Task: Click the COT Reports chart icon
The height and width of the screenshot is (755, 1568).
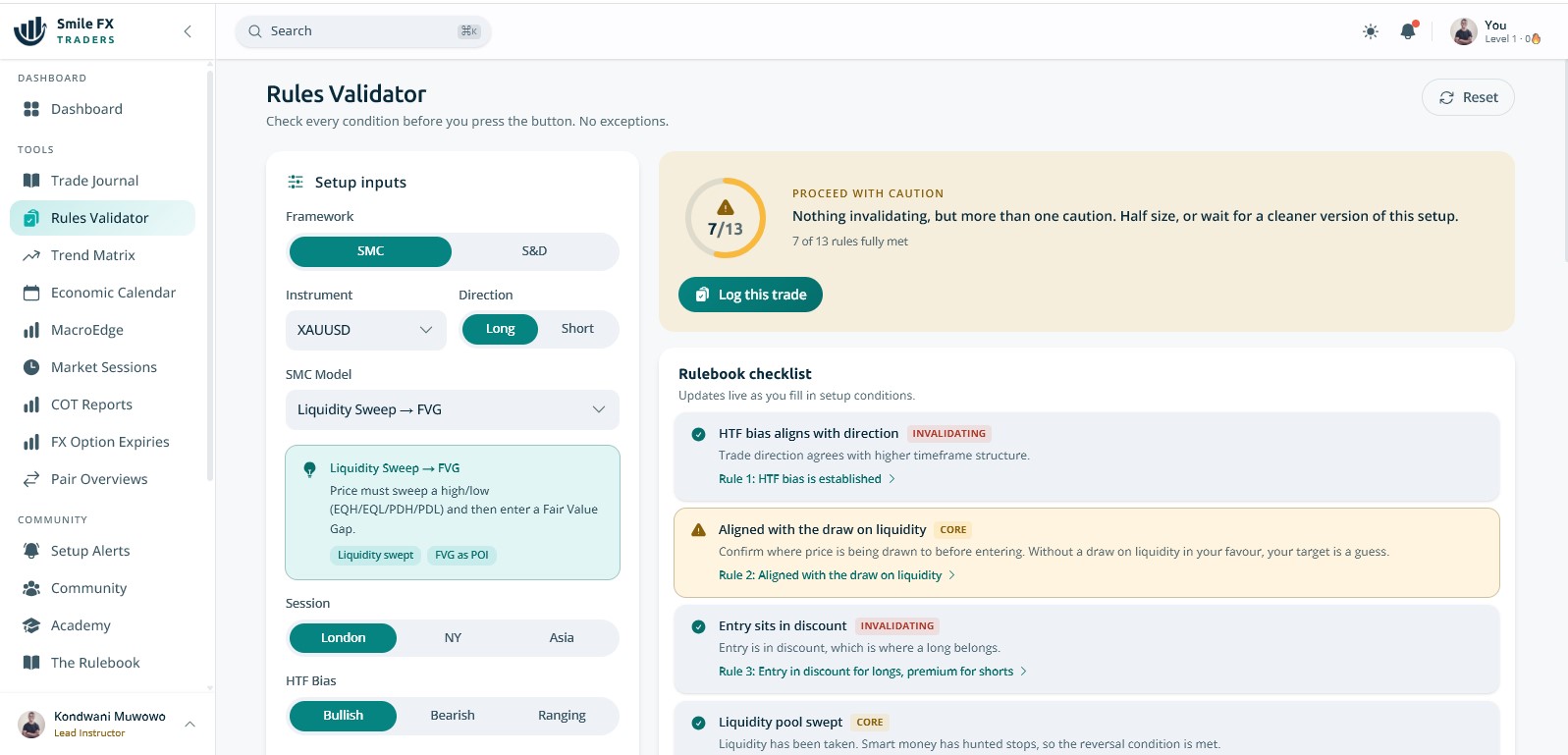Action: point(31,404)
